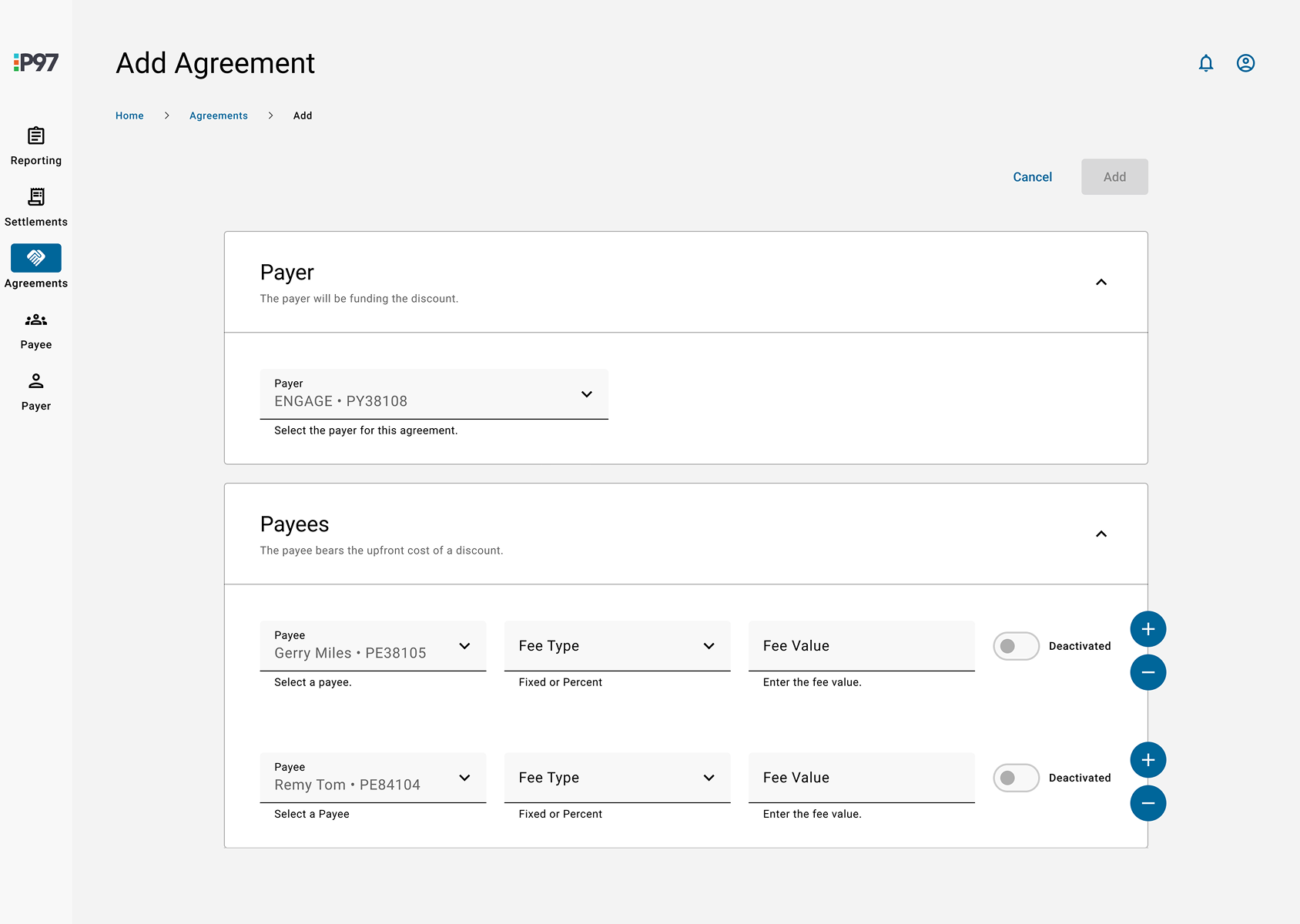This screenshot has height=924, width=1300.
Task: Open Fee Type dropdown for Gerry Miles
Action: click(617, 646)
